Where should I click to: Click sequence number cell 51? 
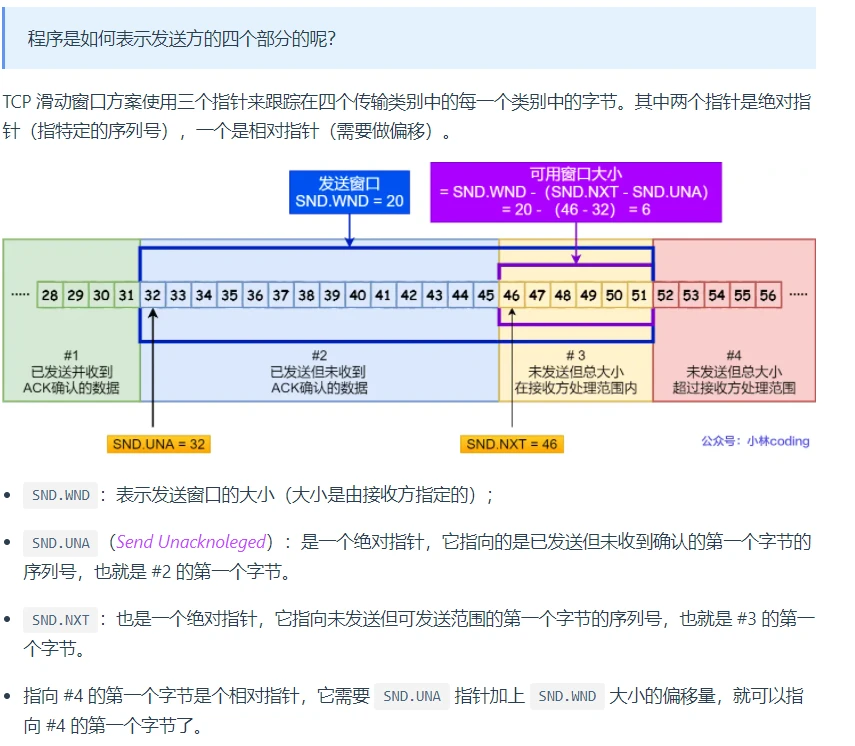(639, 295)
